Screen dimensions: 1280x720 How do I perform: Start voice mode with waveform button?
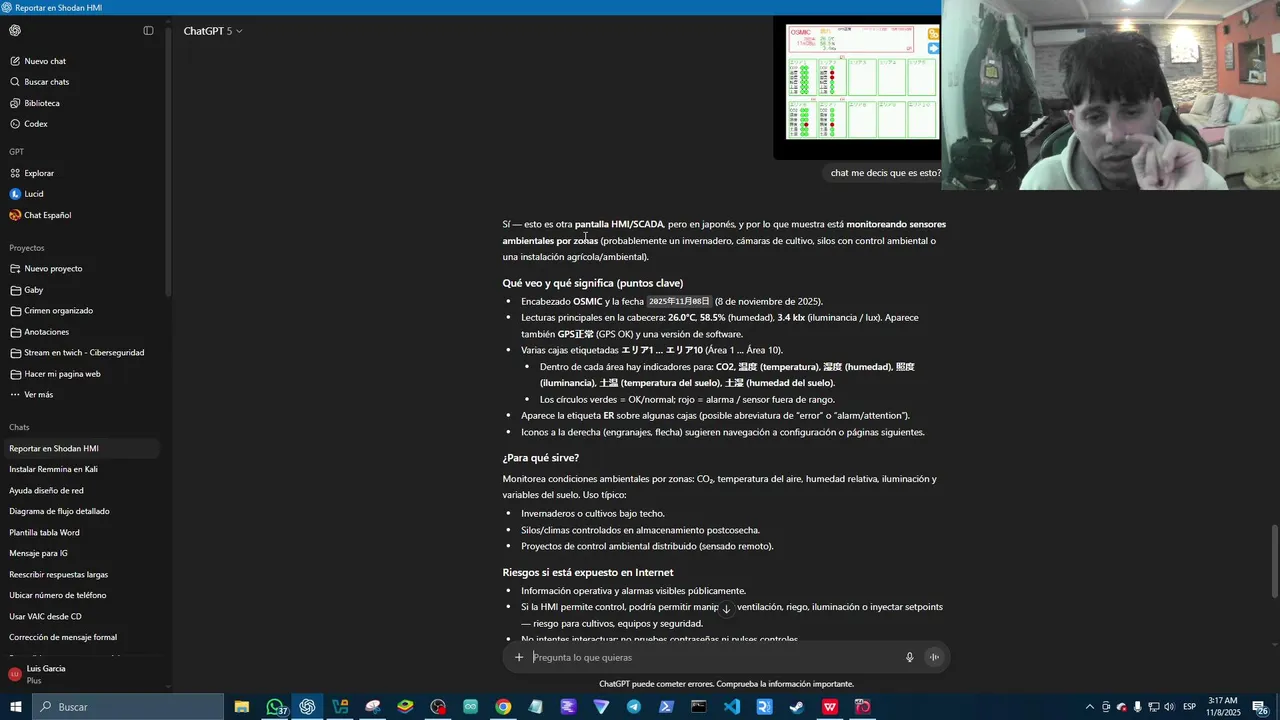934,657
